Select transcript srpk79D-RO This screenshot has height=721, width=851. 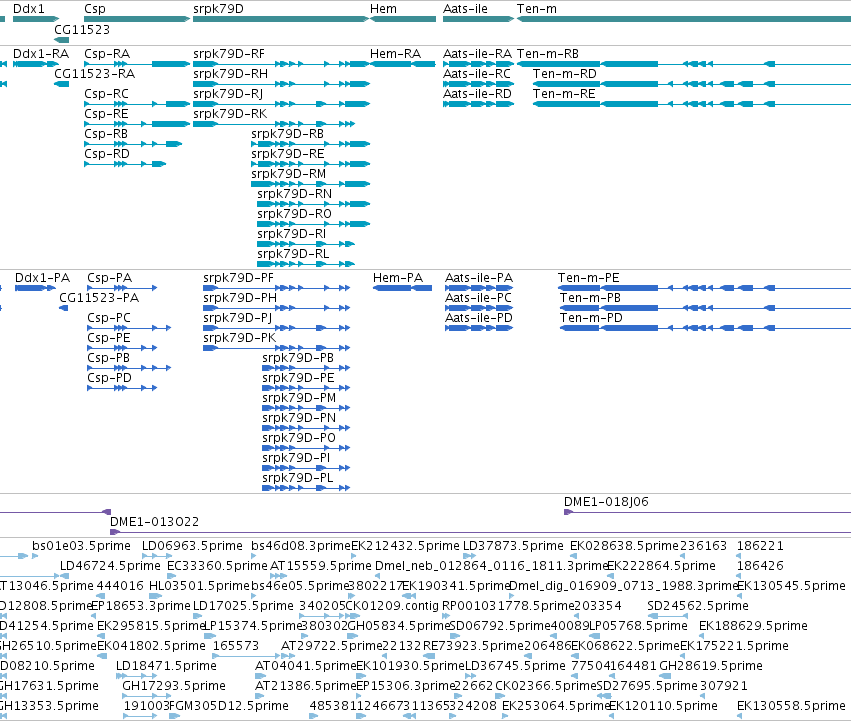coord(294,214)
